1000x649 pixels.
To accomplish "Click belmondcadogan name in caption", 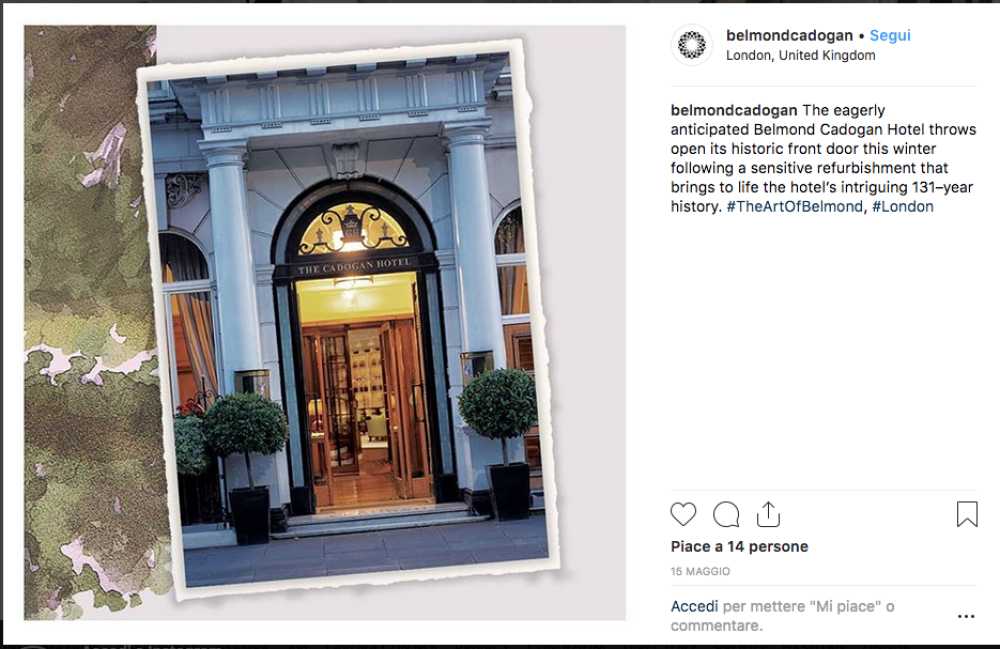I will point(733,110).
